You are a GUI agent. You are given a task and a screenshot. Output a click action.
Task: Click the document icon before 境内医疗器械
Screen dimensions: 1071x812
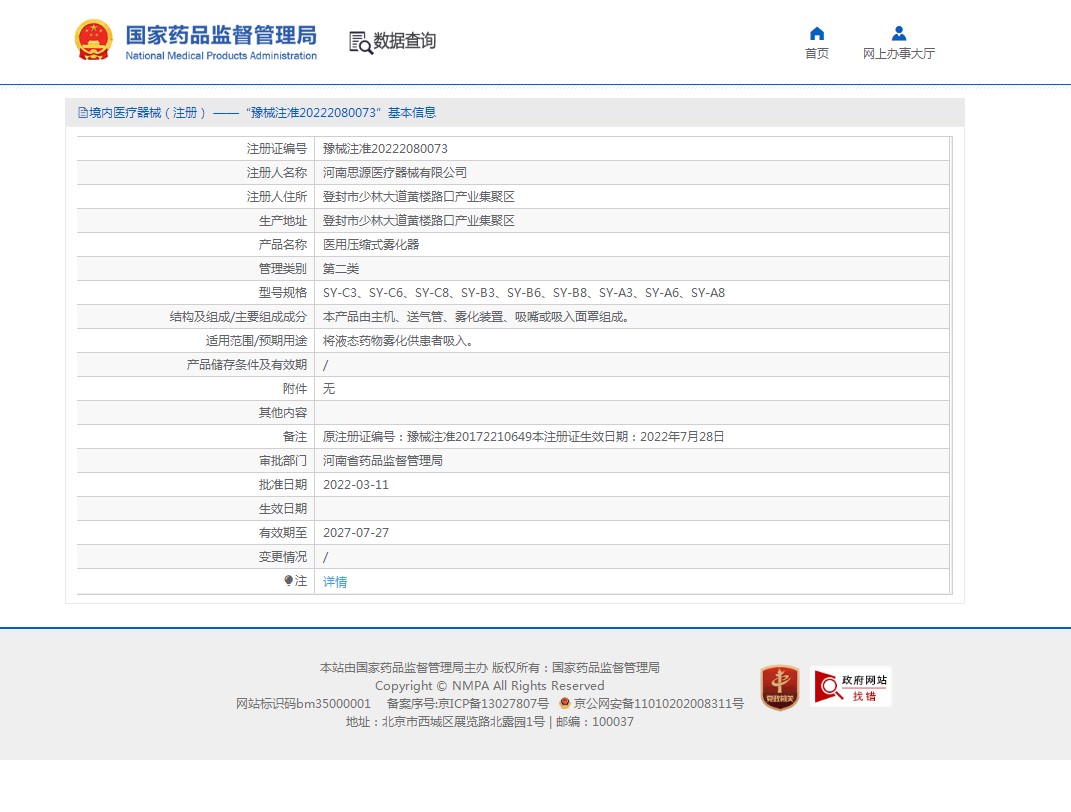pos(83,113)
